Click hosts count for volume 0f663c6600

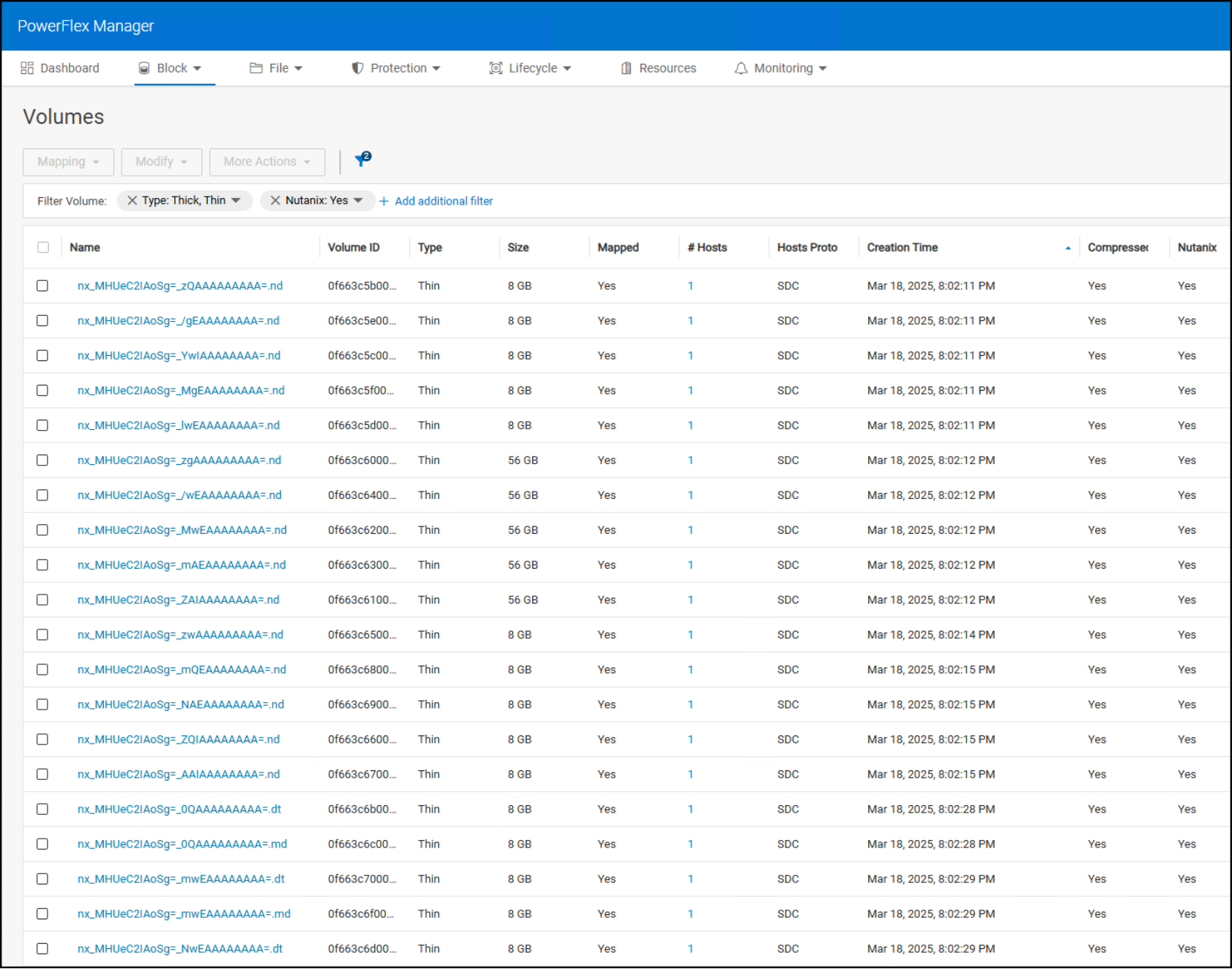(x=690, y=739)
